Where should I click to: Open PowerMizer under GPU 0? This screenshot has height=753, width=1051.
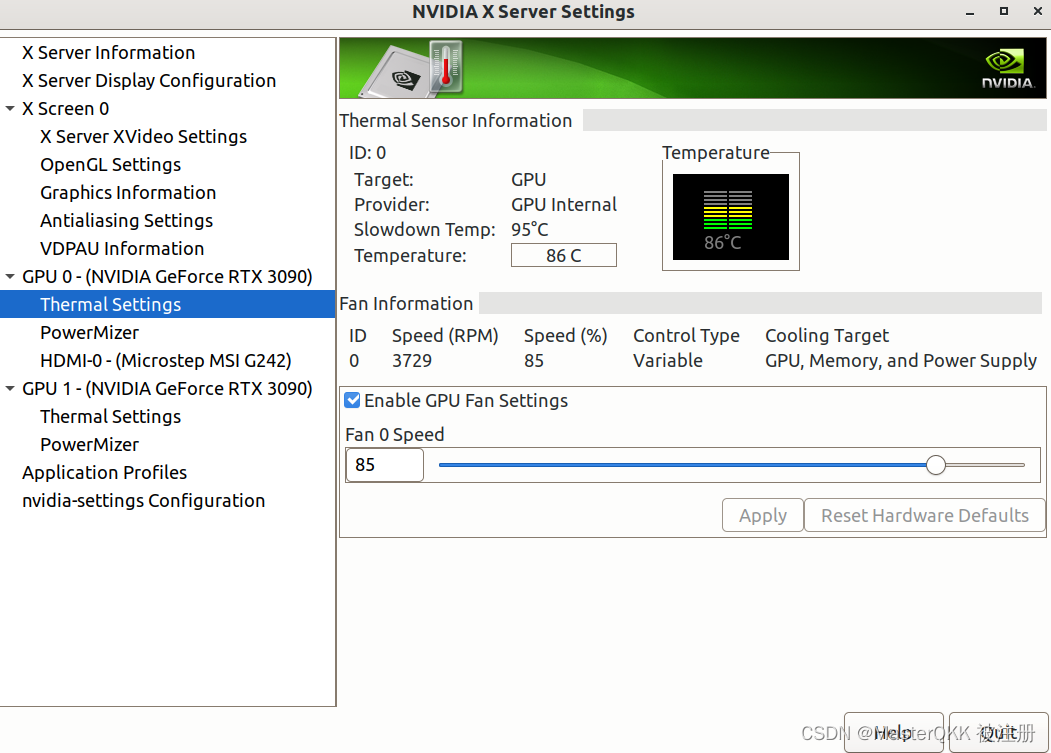coord(90,333)
